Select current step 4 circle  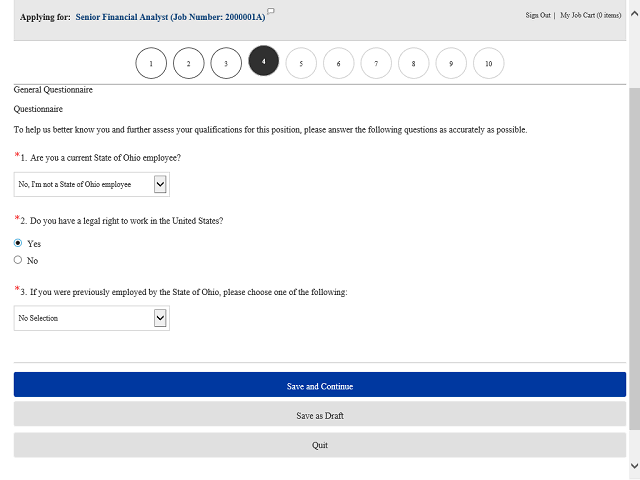tap(264, 61)
